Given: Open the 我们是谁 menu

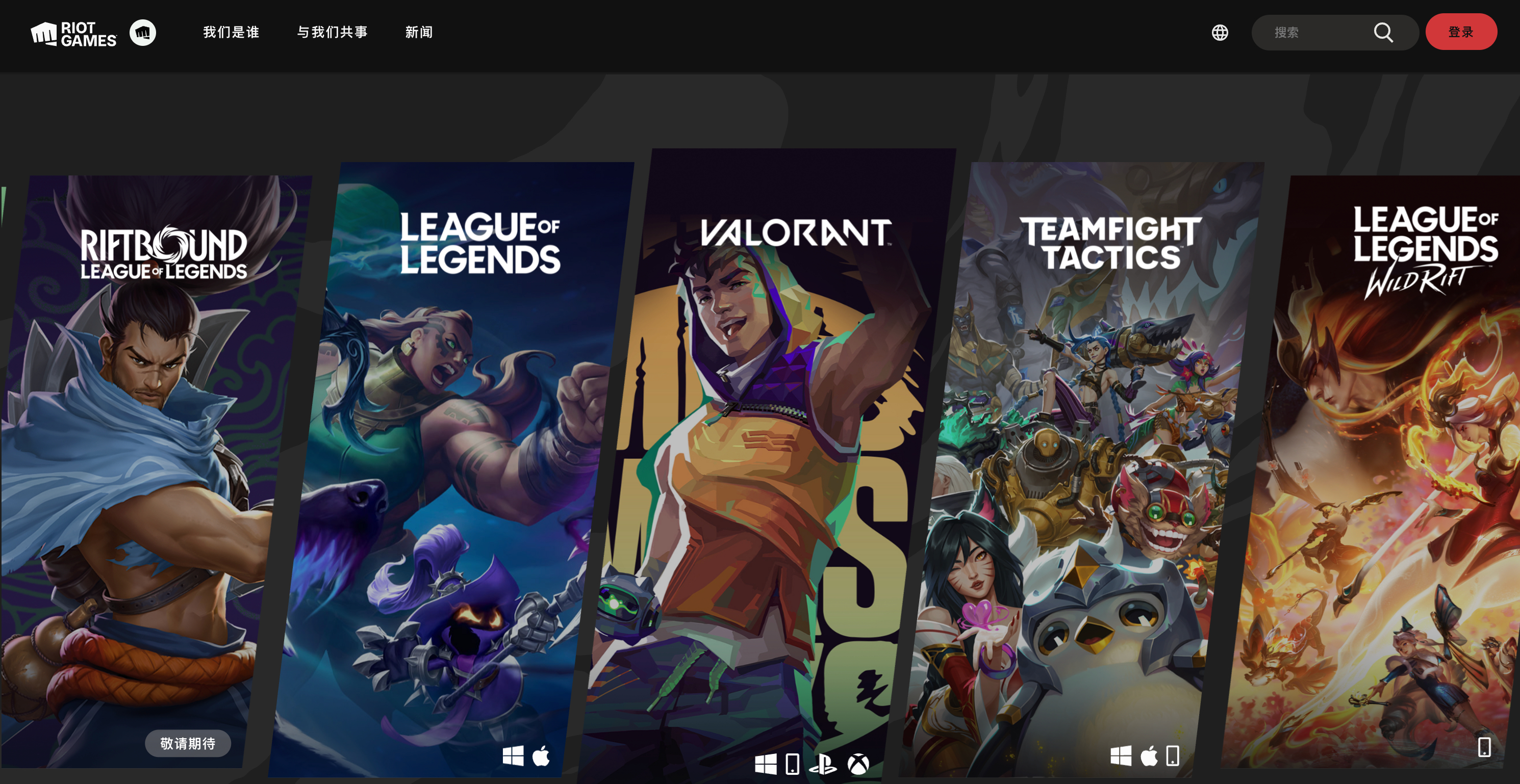Looking at the screenshot, I should coord(231,33).
